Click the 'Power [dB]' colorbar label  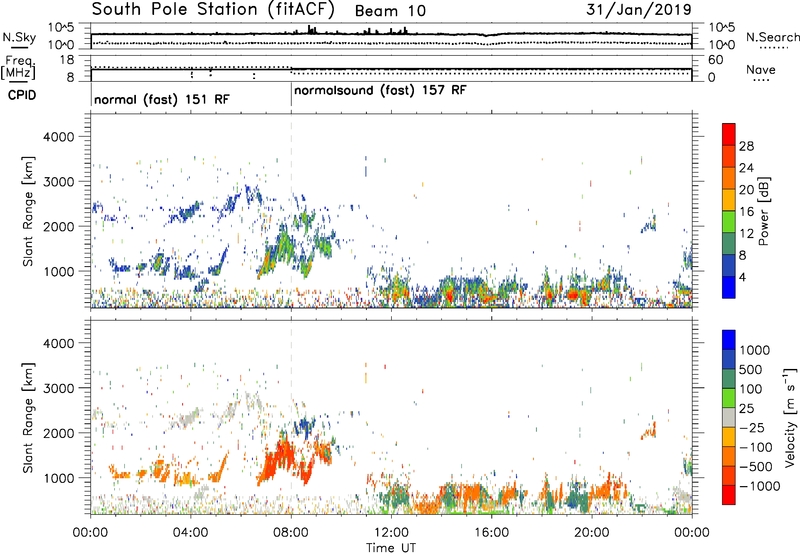point(763,211)
